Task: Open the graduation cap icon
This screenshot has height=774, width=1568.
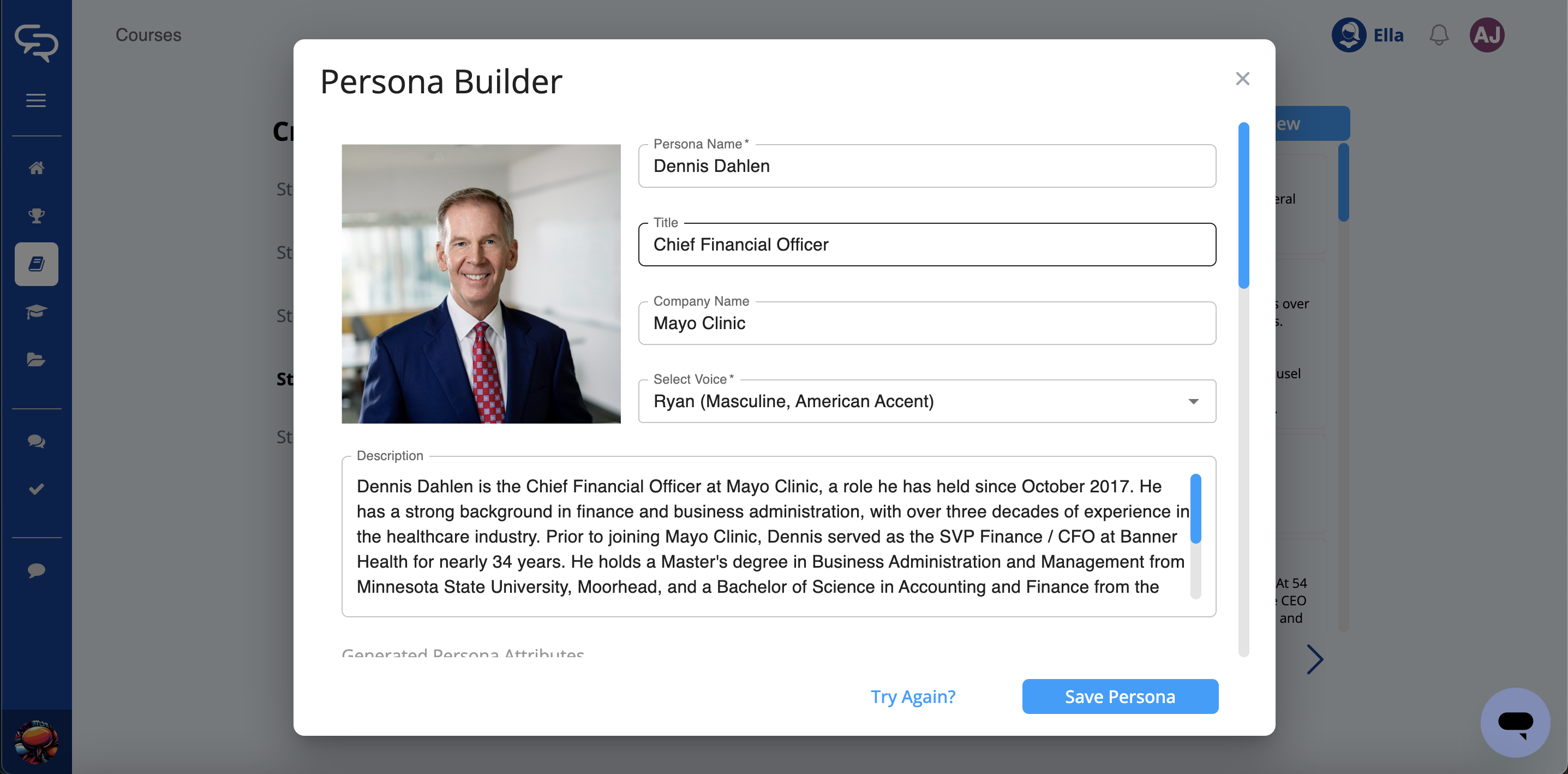Action: click(x=37, y=312)
